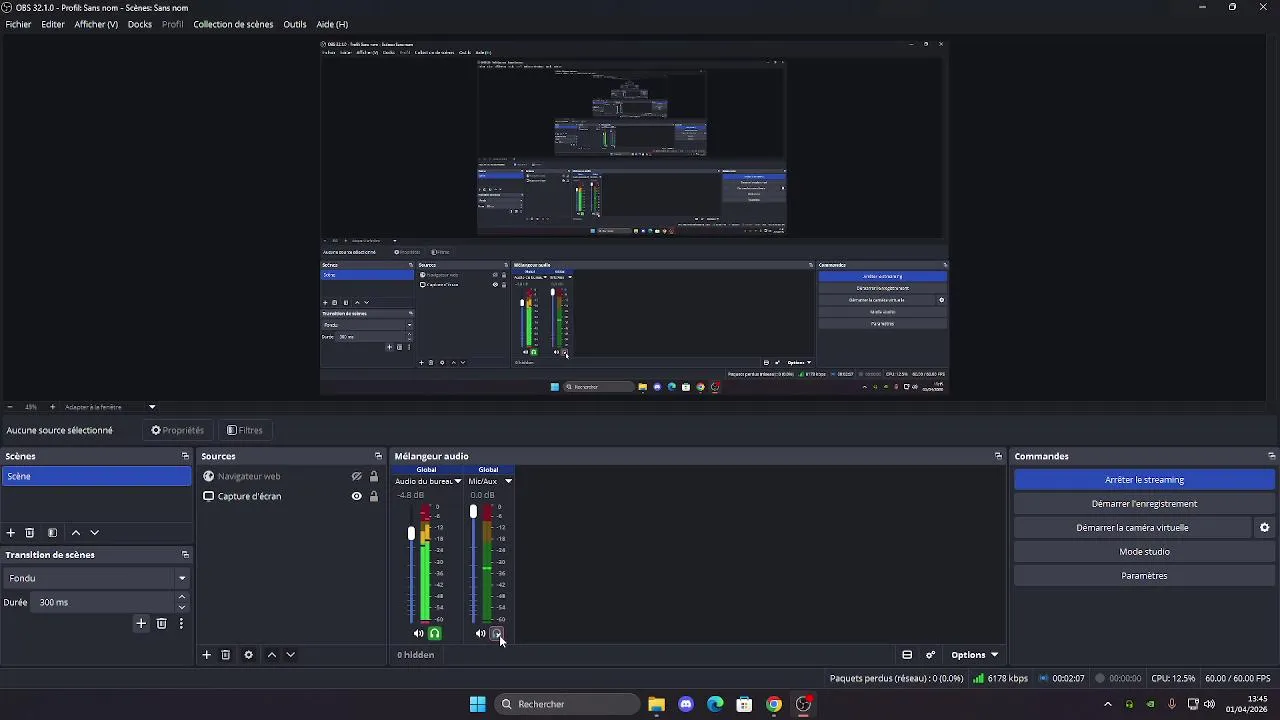
Task: Open the Fondu transition dropdown
Action: click(97, 578)
